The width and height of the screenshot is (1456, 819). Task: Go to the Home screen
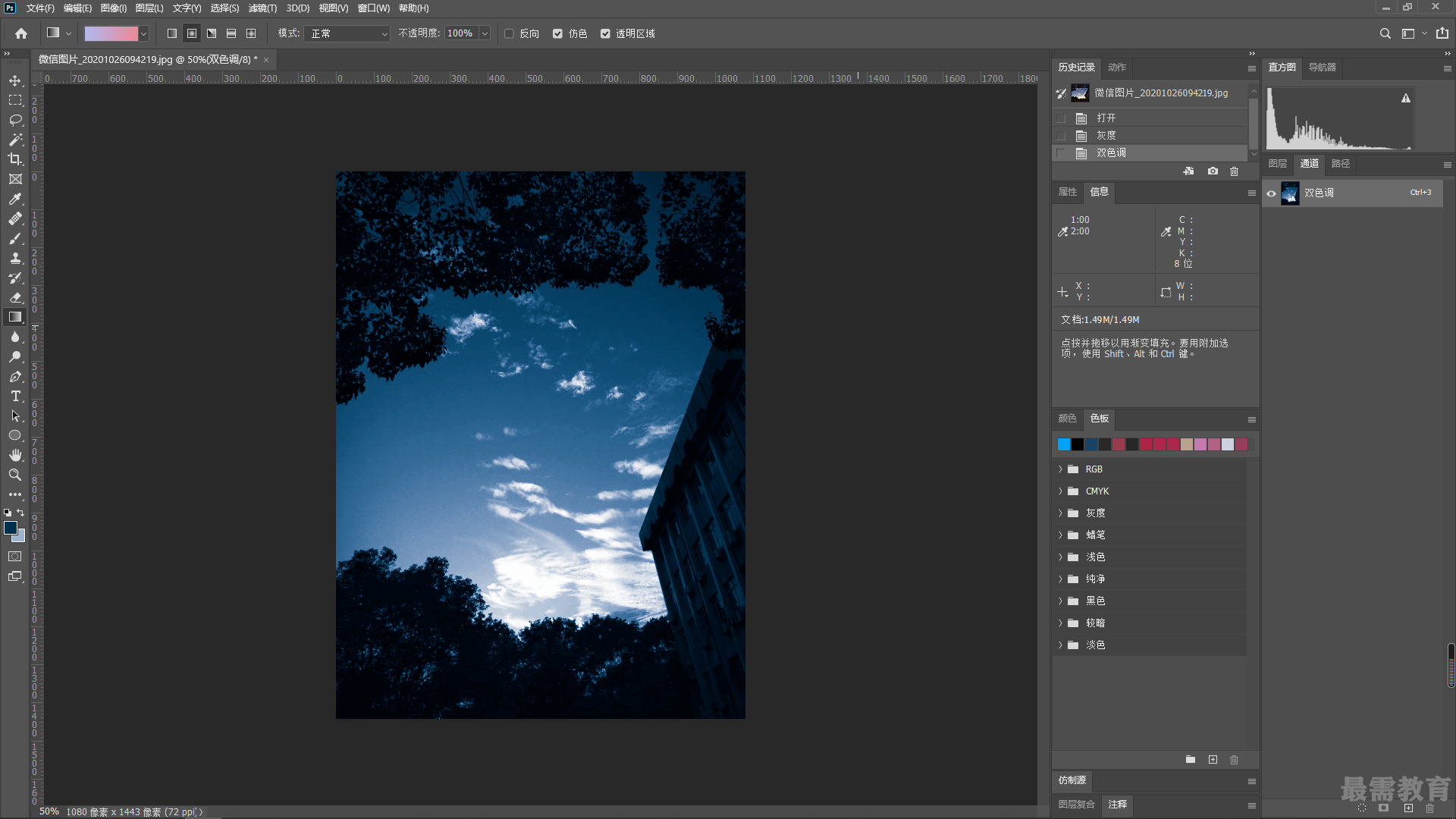(x=21, y=33)
